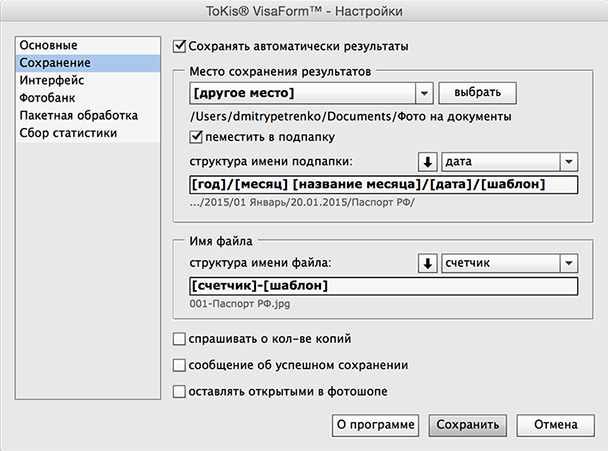Go to 'Сбор статистики' section
608x451 pixels.
pyautogui.click(x=88, y=133)
